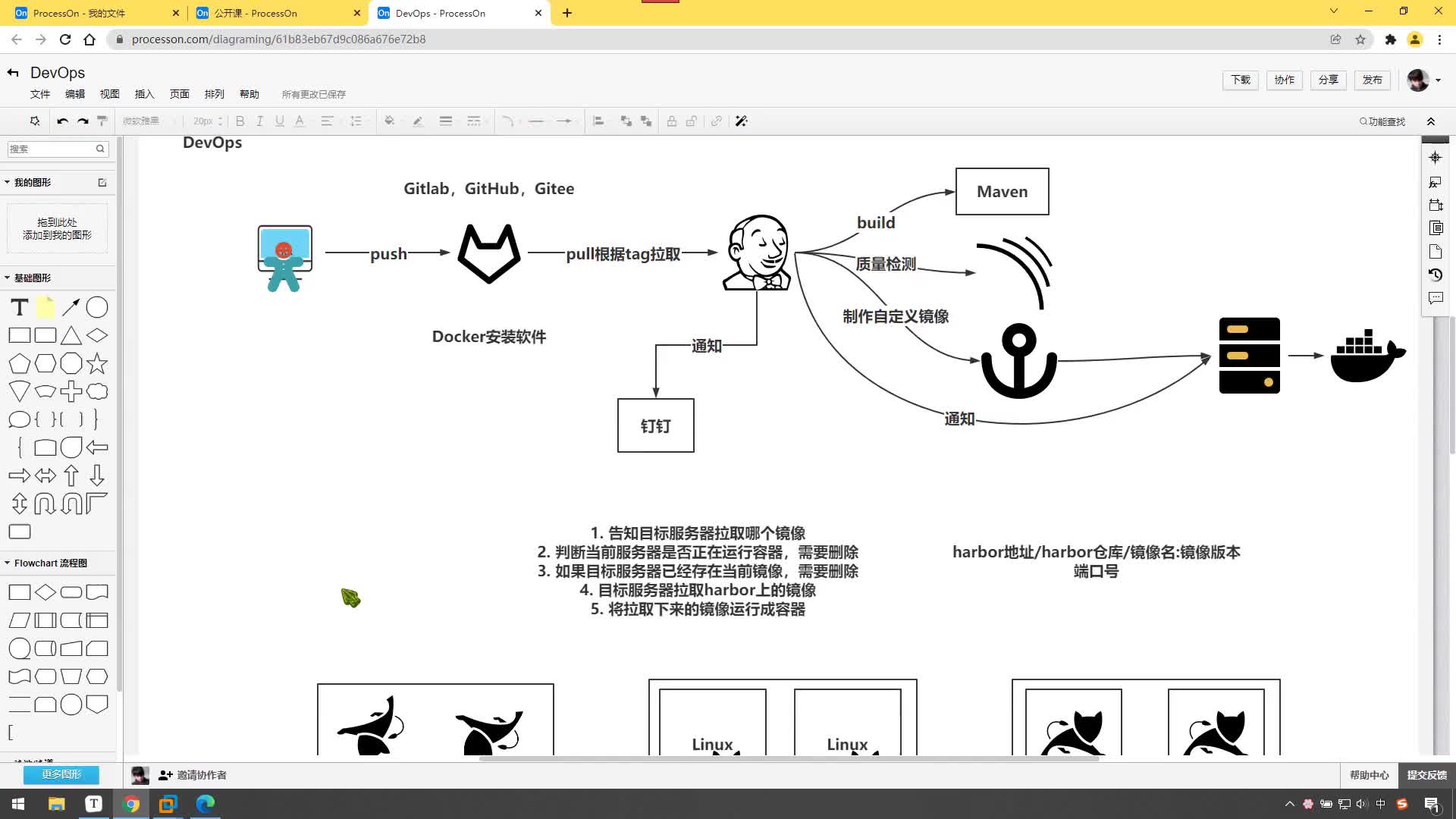The image size is (1456, 819).
Task: Open the font family dropdown
Action: (x=148, y=121)
